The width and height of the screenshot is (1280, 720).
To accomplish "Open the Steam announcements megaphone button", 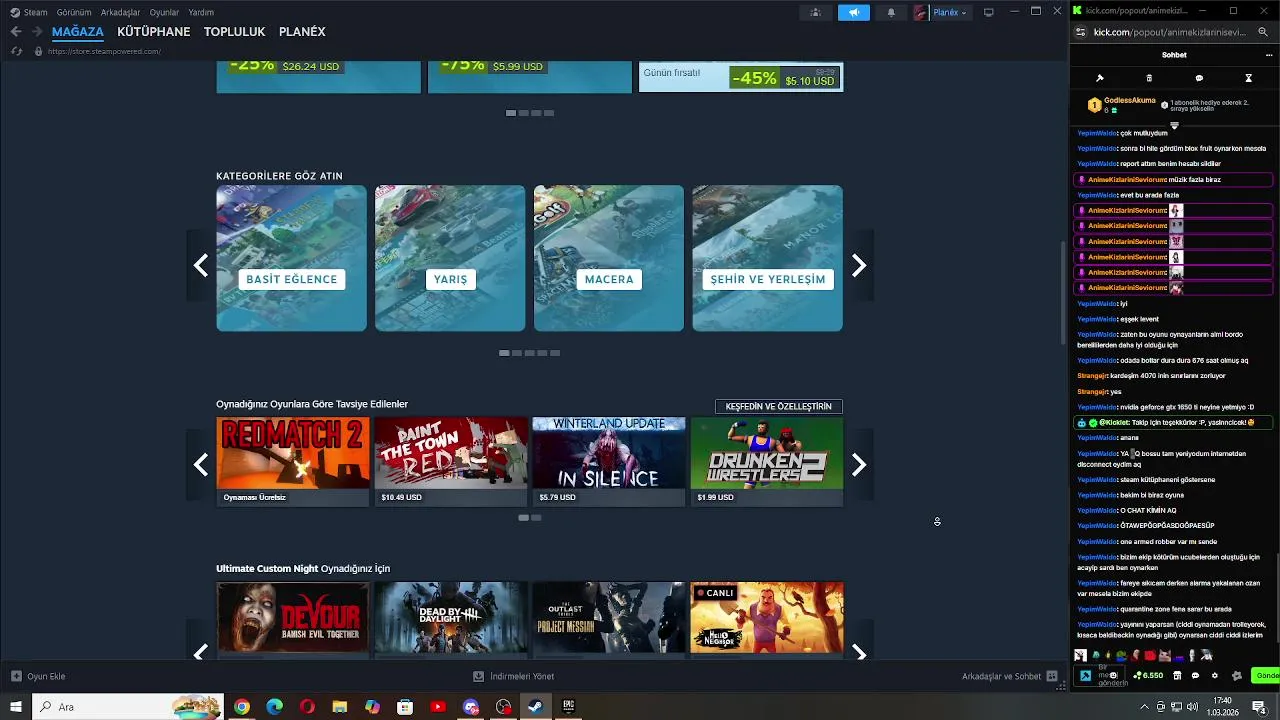I will (853, 12).
